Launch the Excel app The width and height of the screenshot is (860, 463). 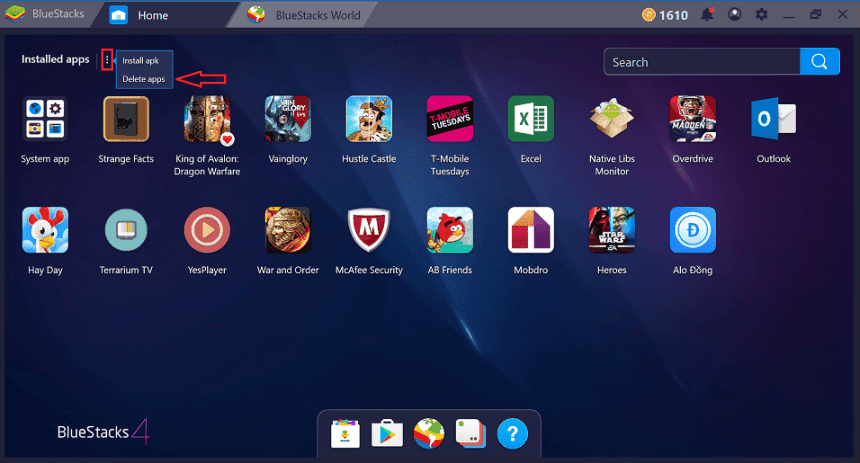(531, 120)
